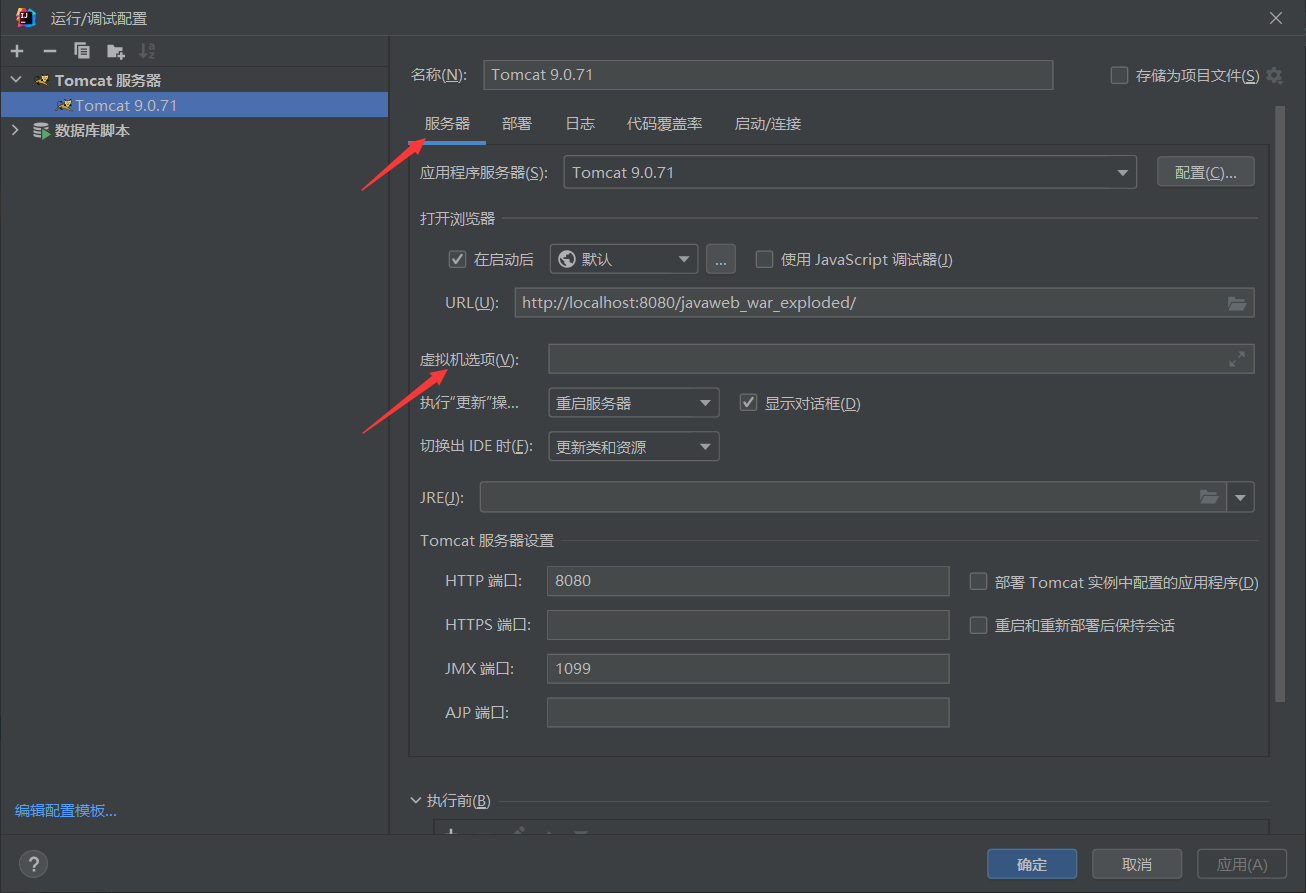Select Tomcat 9.0.71 configuration in tree

pyautogui.click(x=194, y=105)
